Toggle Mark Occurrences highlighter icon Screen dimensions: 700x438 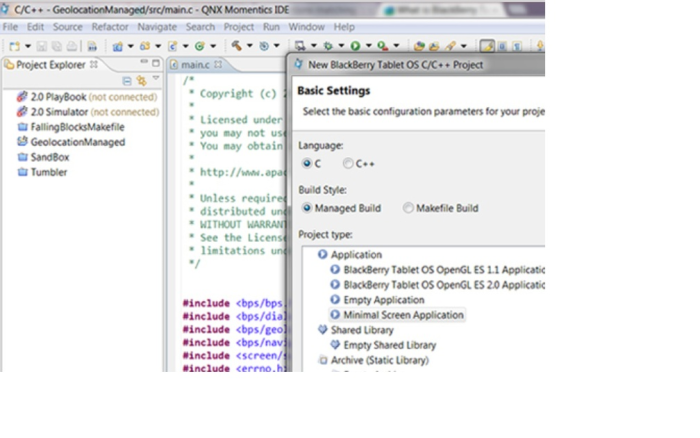(487, 46)
